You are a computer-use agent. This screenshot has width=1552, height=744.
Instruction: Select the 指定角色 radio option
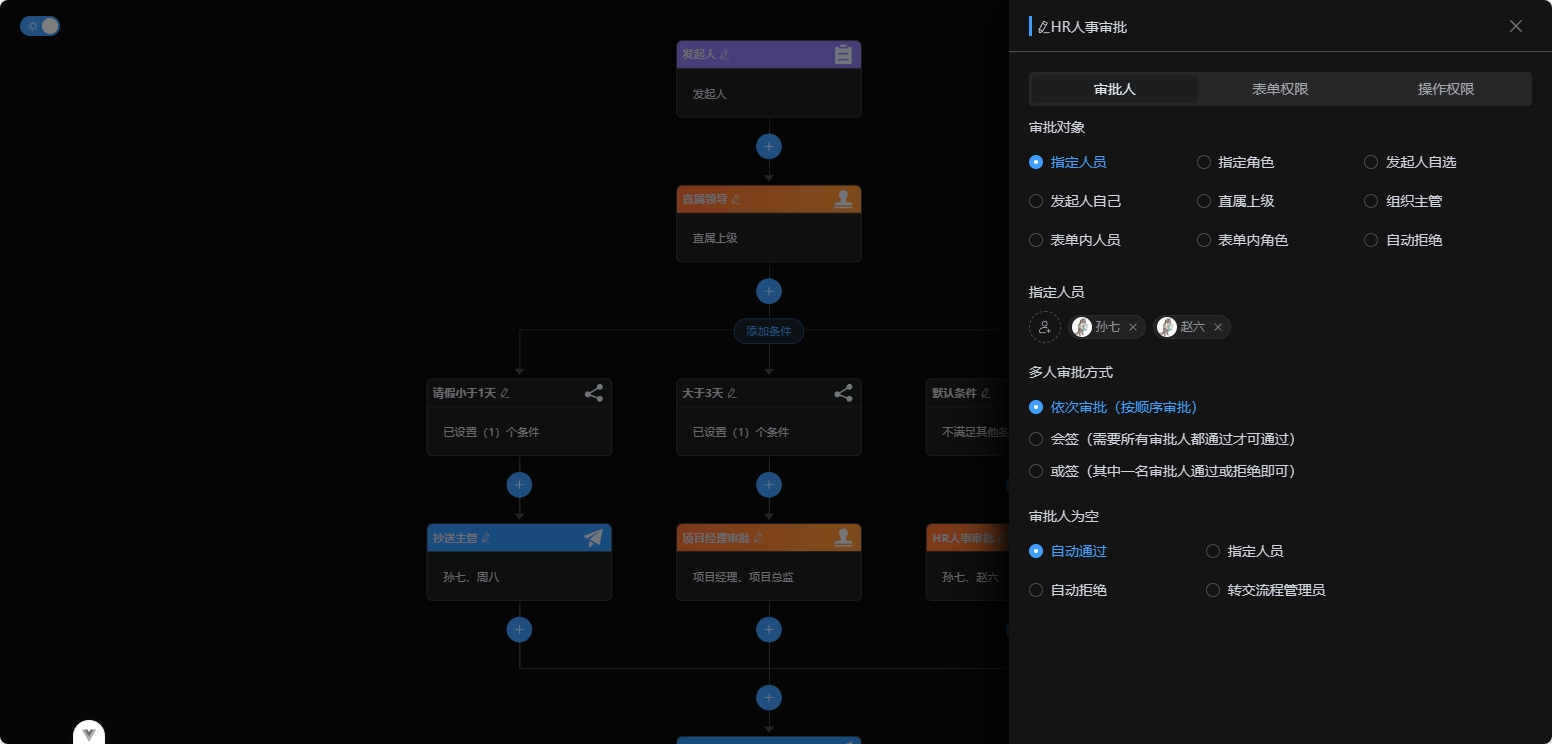point(1204,162)
